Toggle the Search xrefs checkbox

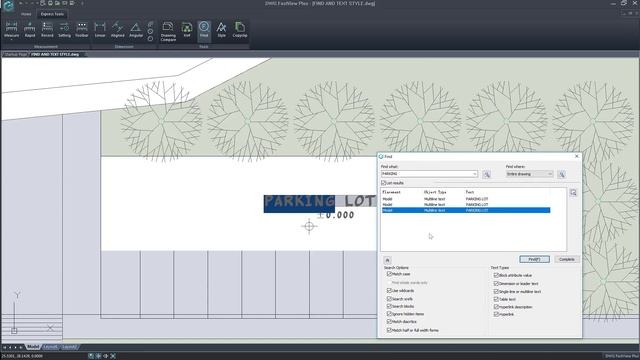click(389, 298)
